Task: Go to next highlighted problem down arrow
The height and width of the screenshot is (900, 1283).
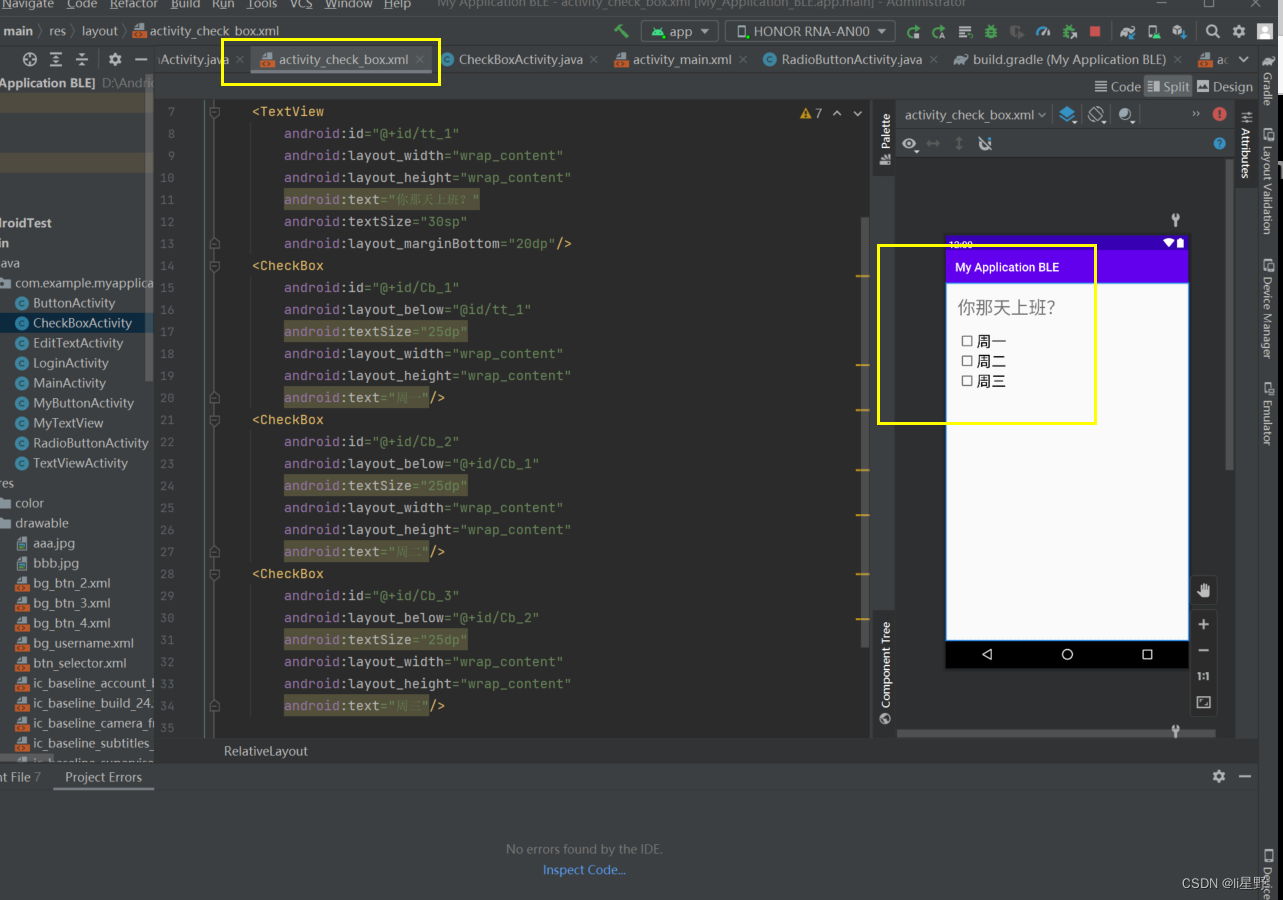Action: point(857,114)
